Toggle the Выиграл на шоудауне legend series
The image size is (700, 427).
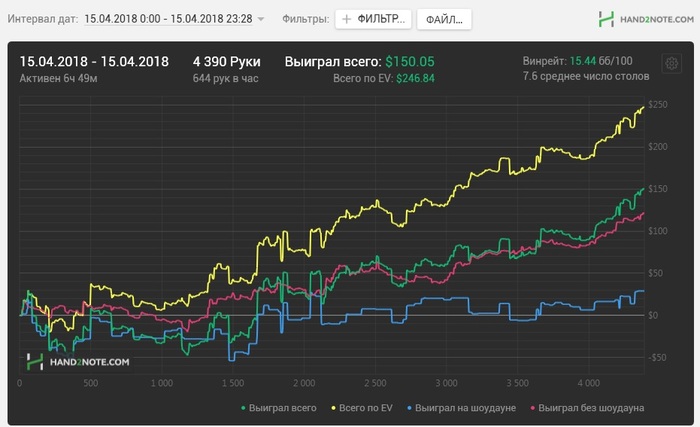click(461, 408)
